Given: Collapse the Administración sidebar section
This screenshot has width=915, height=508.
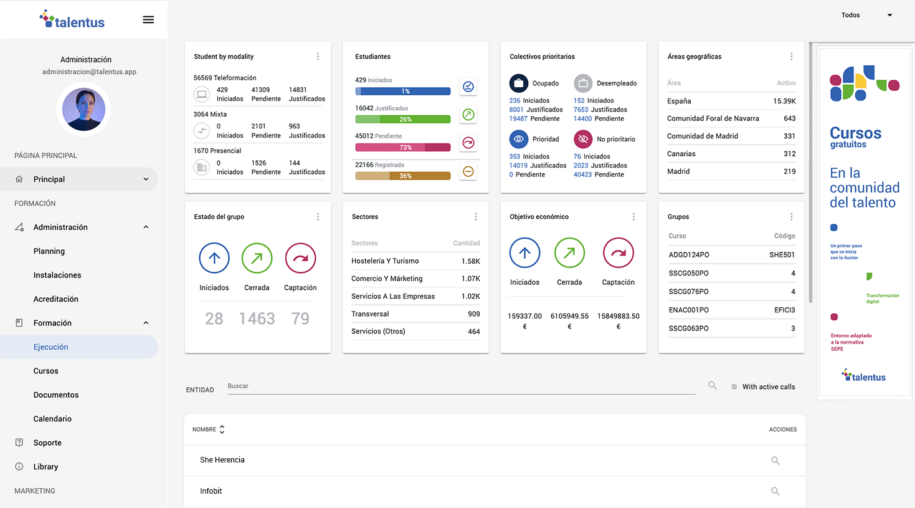Looking at the screenshot, I should (x=146, y=227).
